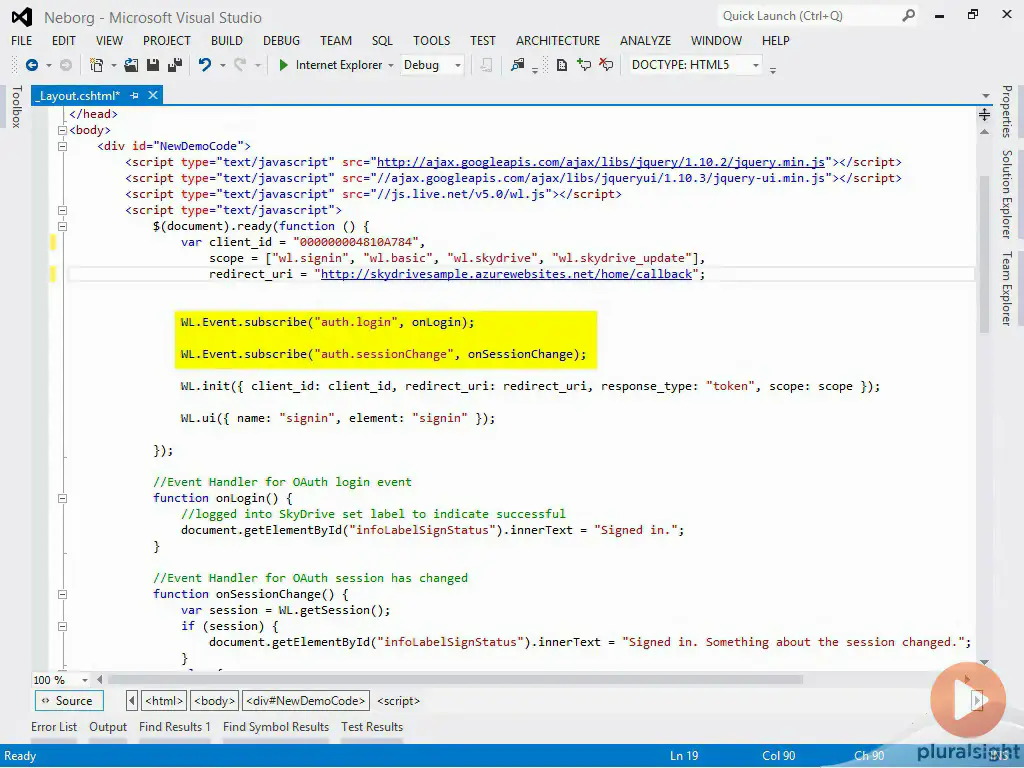Click the Comment selection icon

click(584, 65)
